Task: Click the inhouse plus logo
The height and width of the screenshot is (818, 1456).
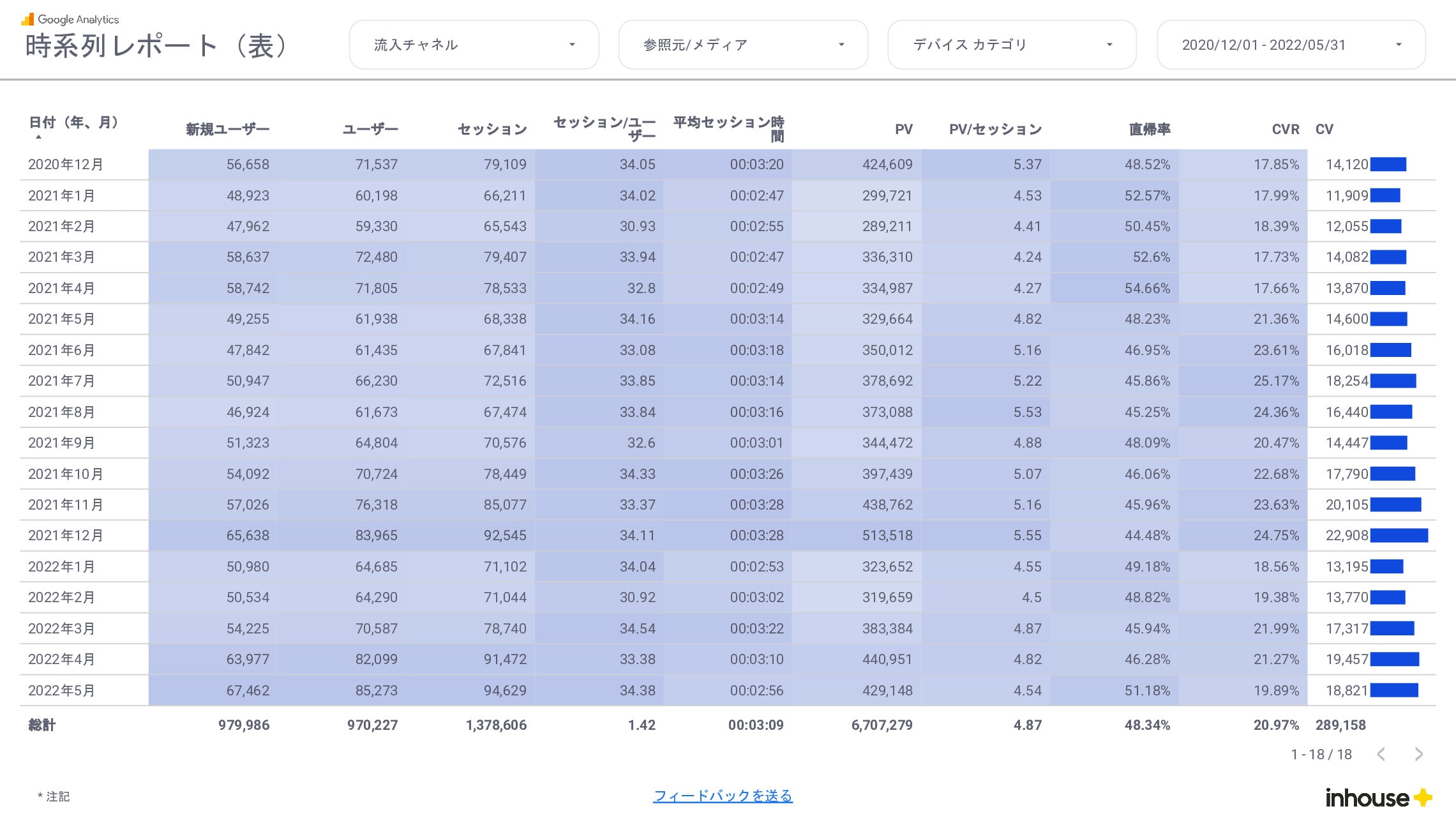Action: point(1379,797)
